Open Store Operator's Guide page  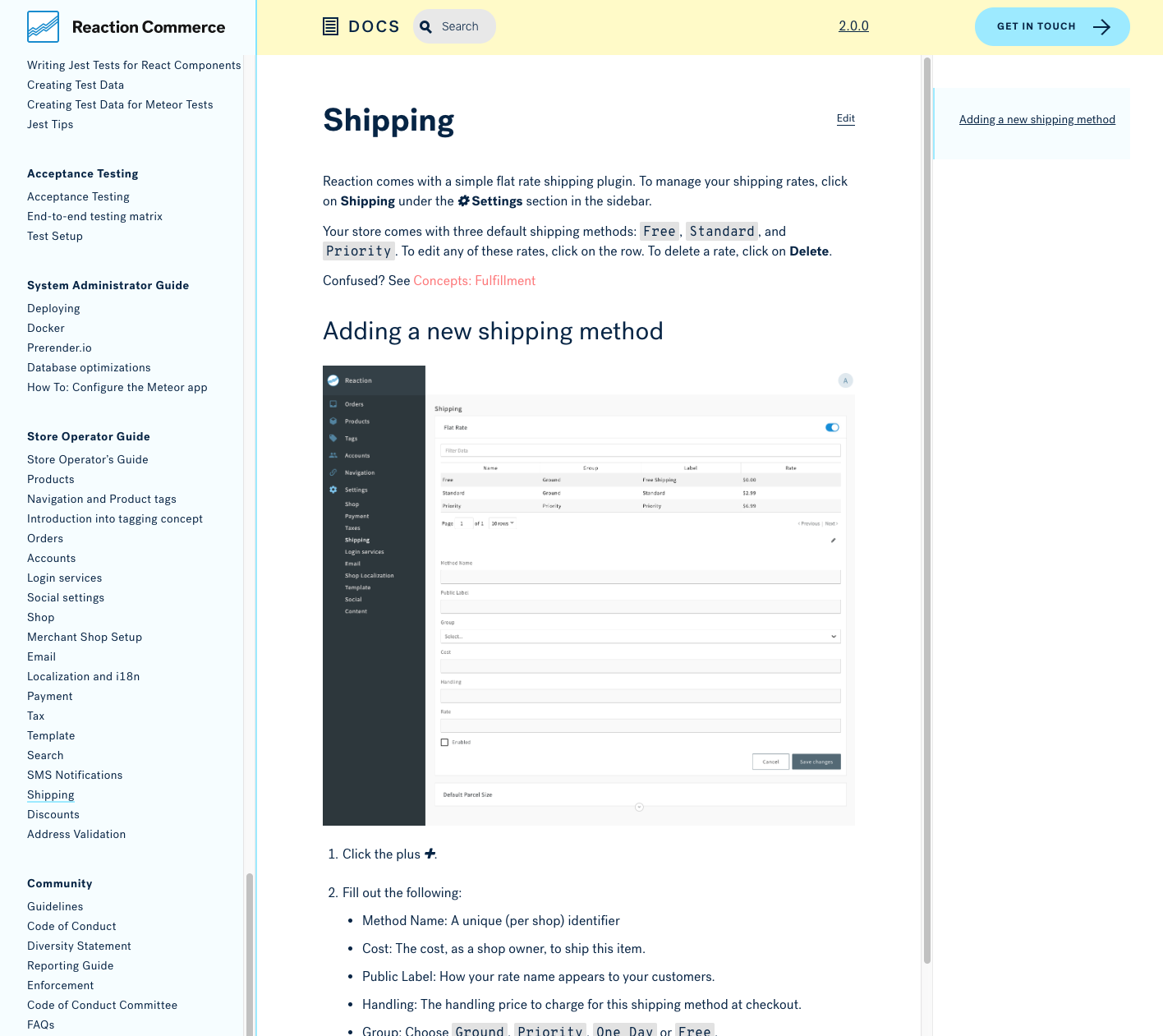pos(88,460)
